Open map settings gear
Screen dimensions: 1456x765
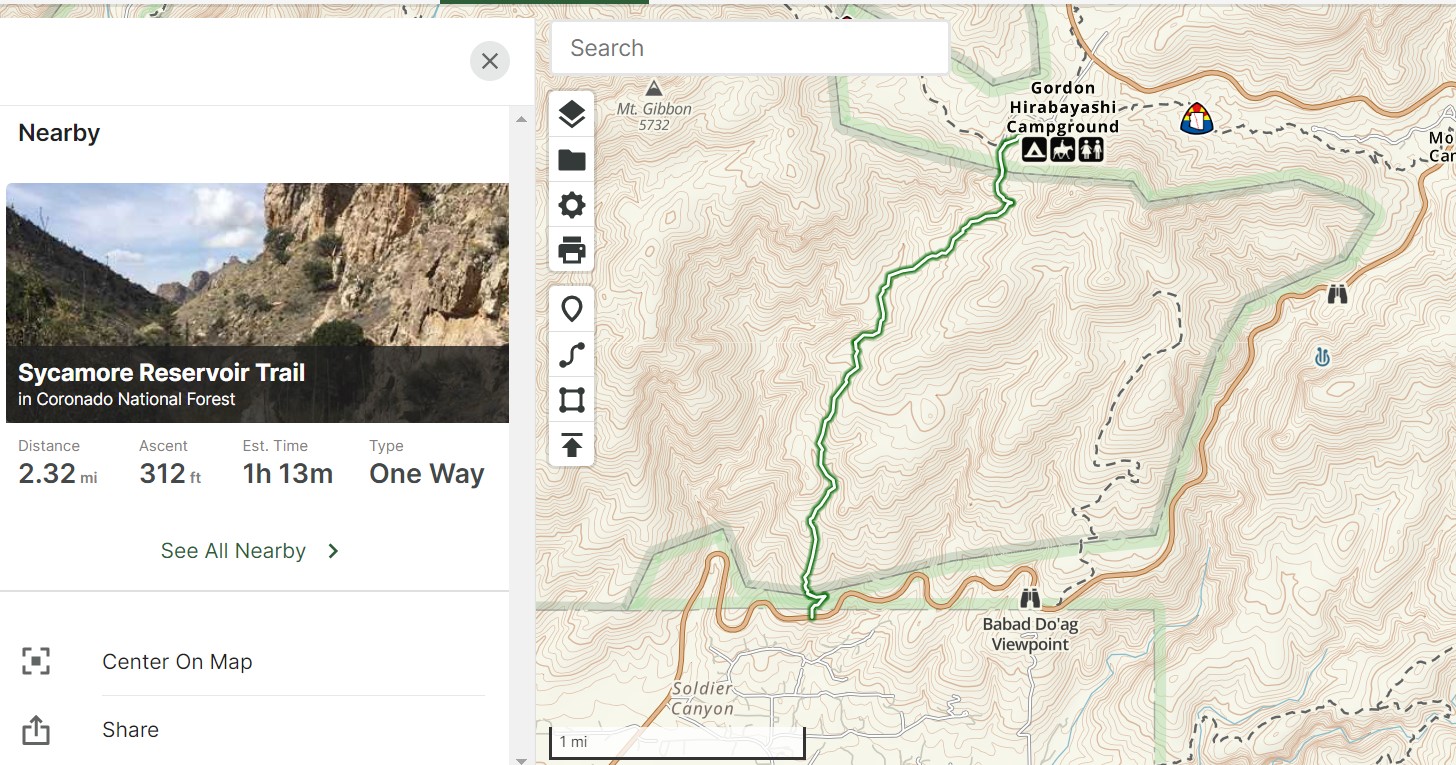click(571, 206)
